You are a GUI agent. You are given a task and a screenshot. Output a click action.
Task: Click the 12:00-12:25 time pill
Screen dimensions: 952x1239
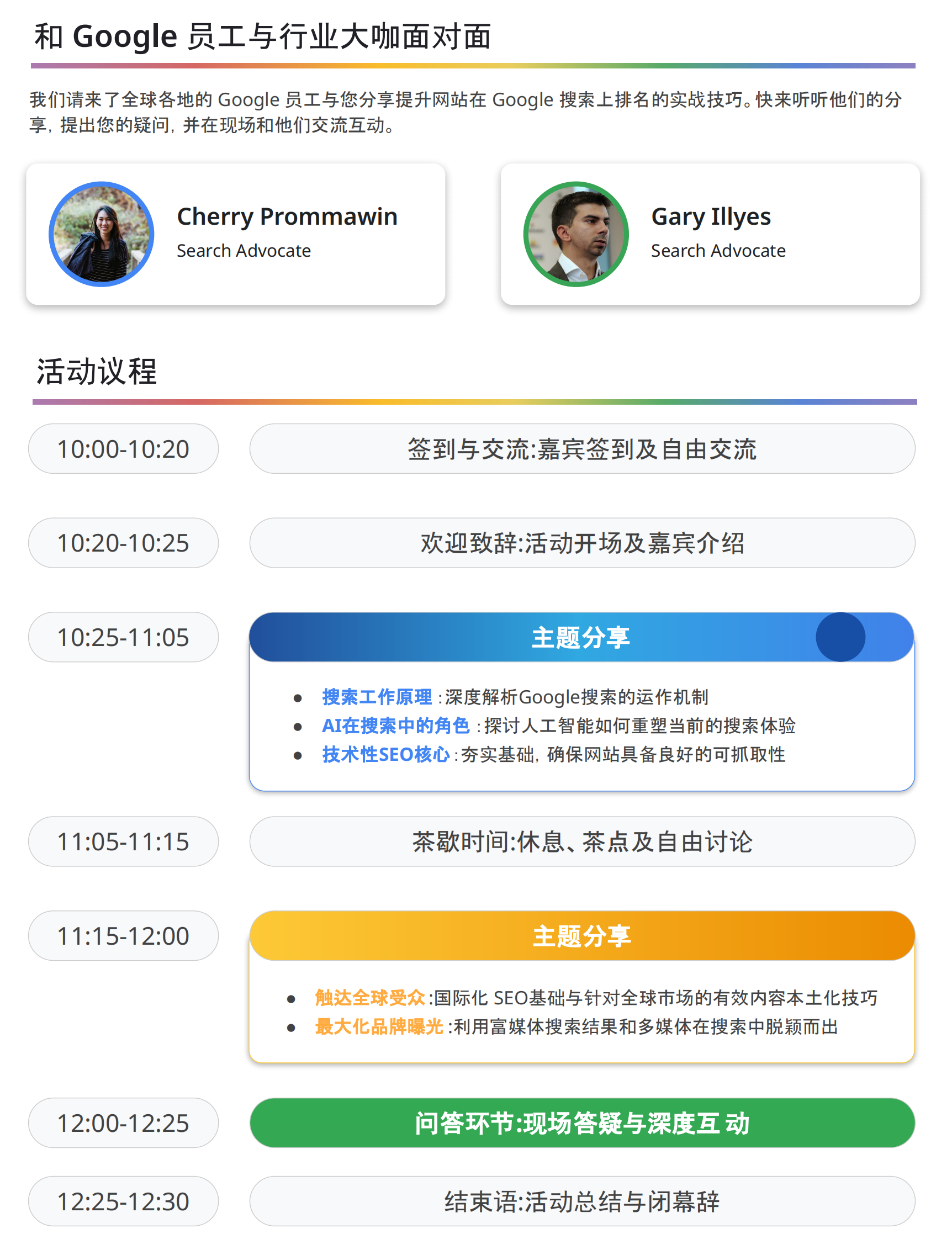coord(124,1123)
